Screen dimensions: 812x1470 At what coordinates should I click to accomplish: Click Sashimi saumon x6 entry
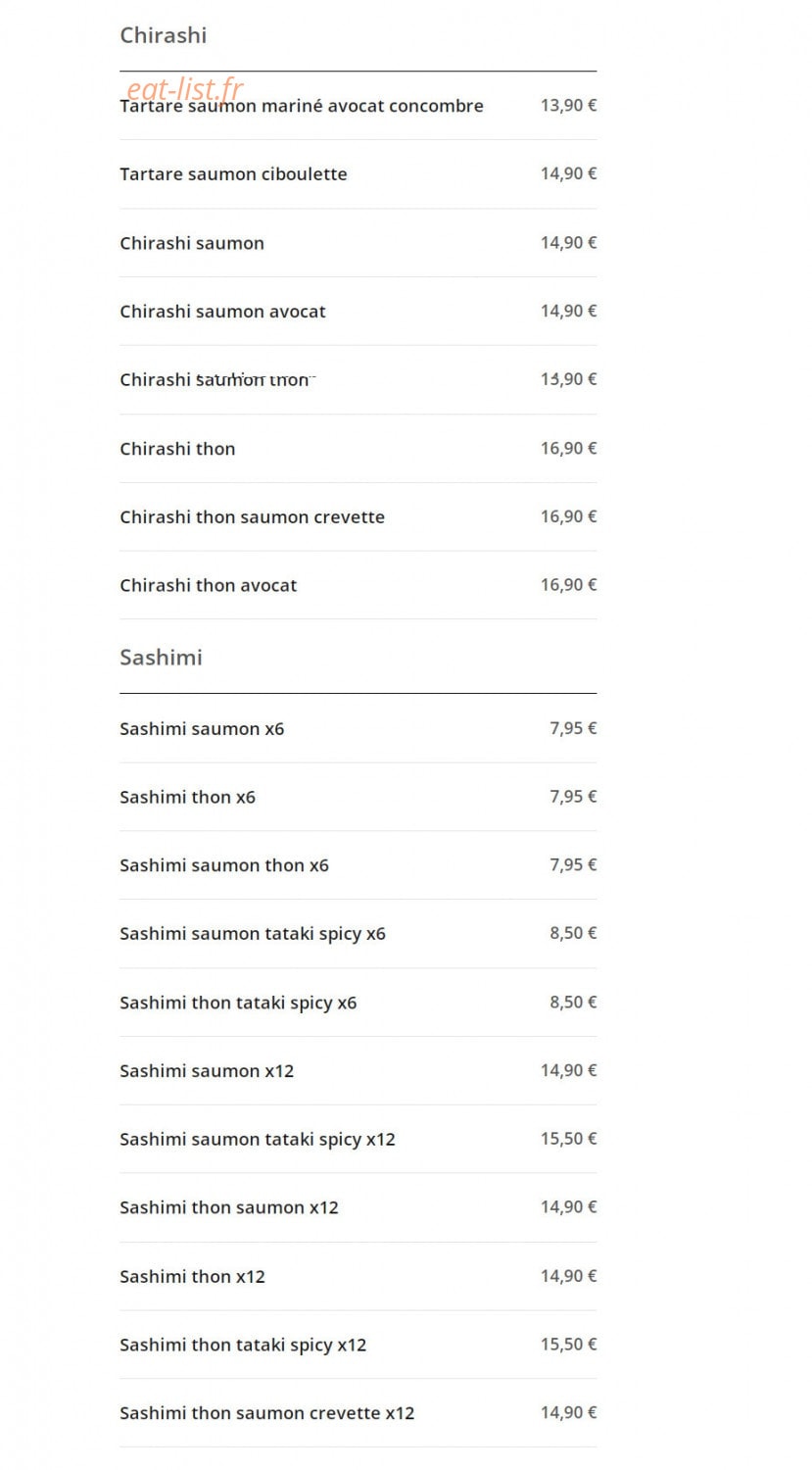[202, 728]
